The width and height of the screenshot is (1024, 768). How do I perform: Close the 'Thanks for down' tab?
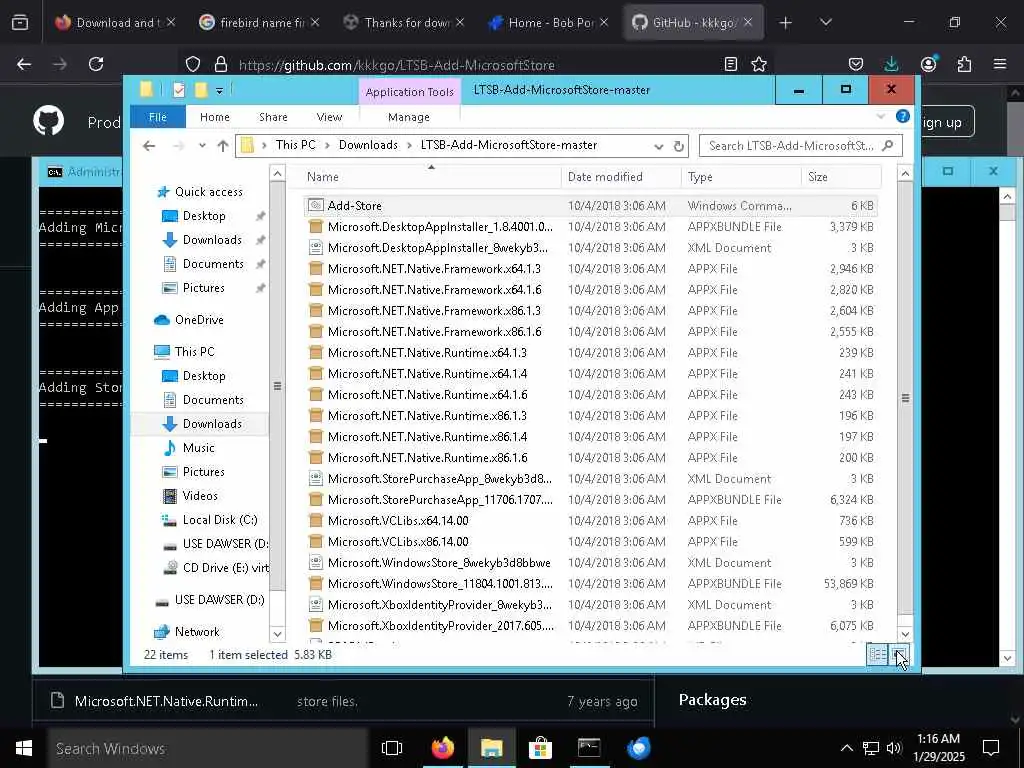click(460, 22)
